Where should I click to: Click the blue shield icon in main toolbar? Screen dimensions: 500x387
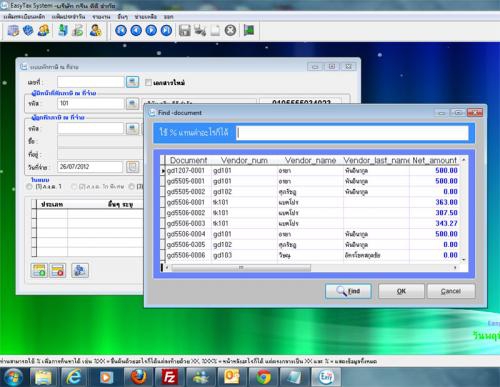point(28,31)
